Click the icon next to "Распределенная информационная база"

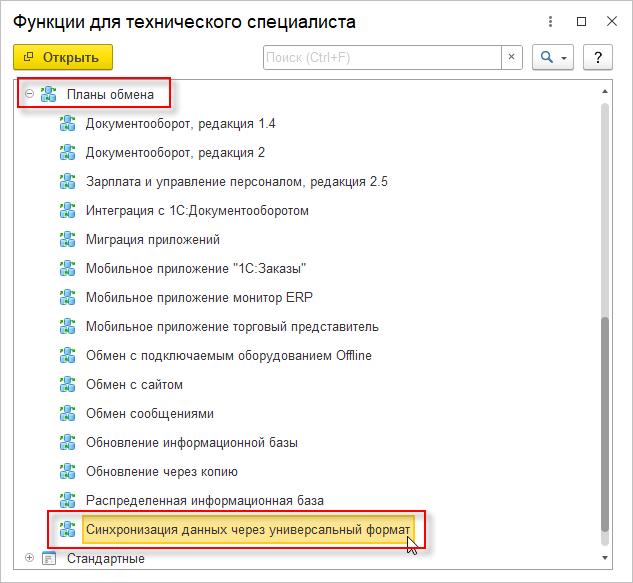(68, 501)
